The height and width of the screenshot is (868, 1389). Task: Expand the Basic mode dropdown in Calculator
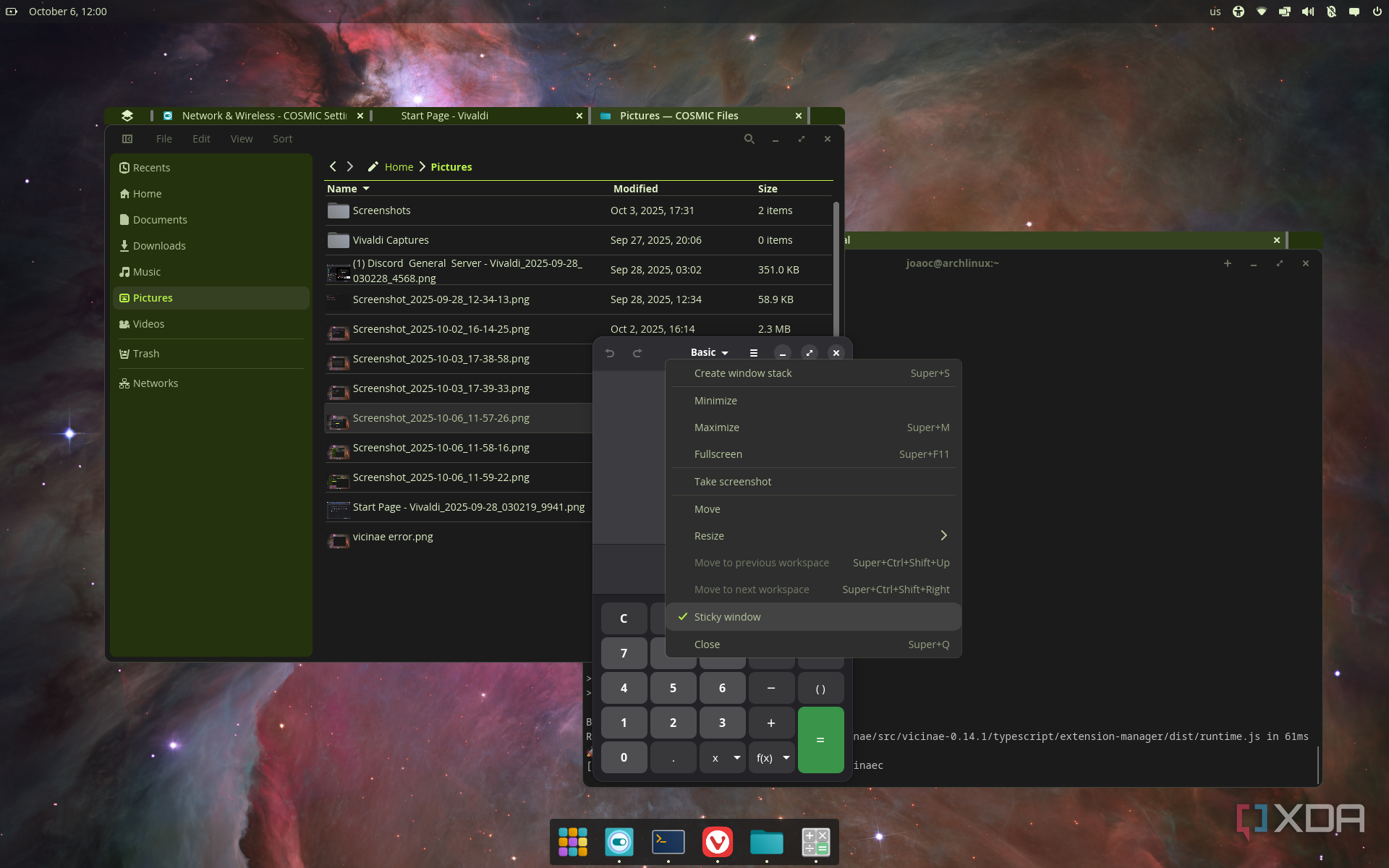[710, 352]
